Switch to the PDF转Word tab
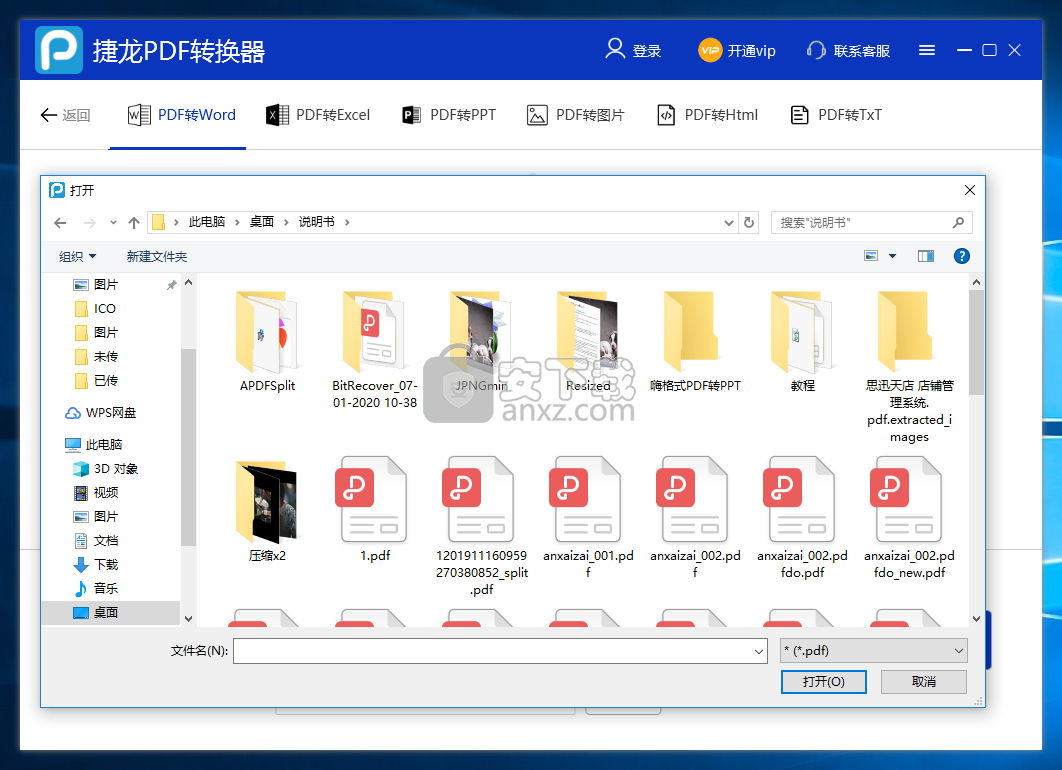1062x770 pixels. 182,115
